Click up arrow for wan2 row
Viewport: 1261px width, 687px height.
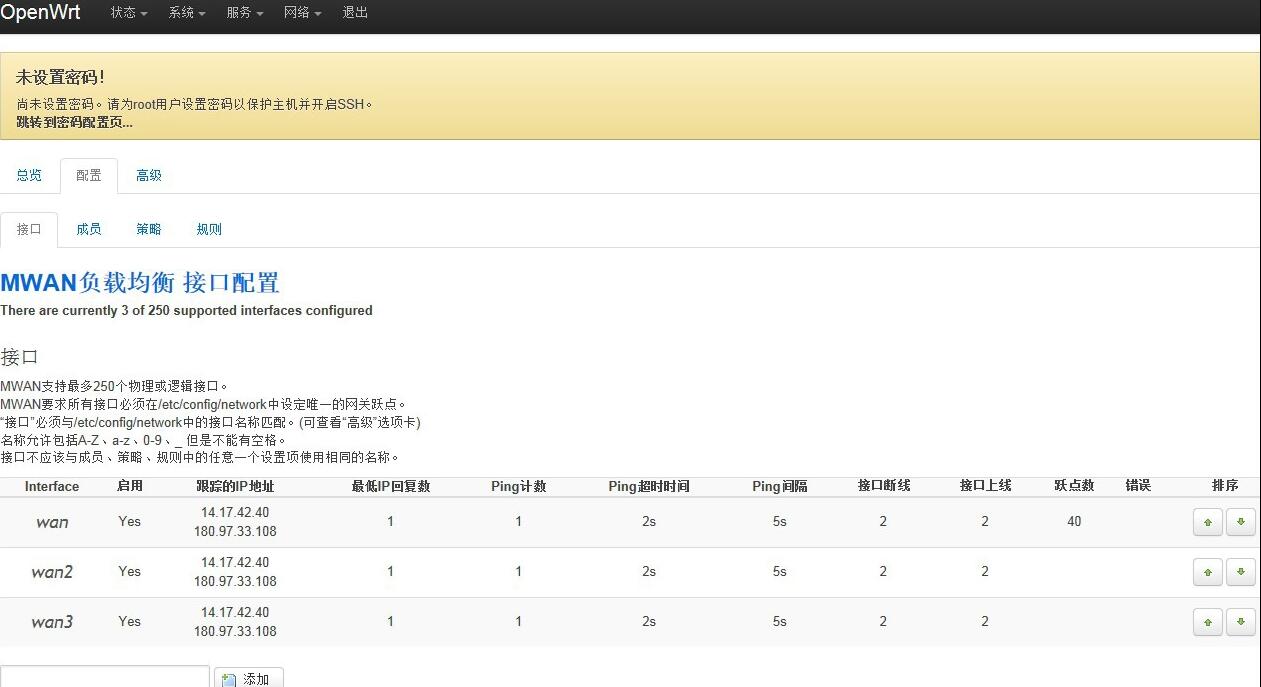(1207, 572)
